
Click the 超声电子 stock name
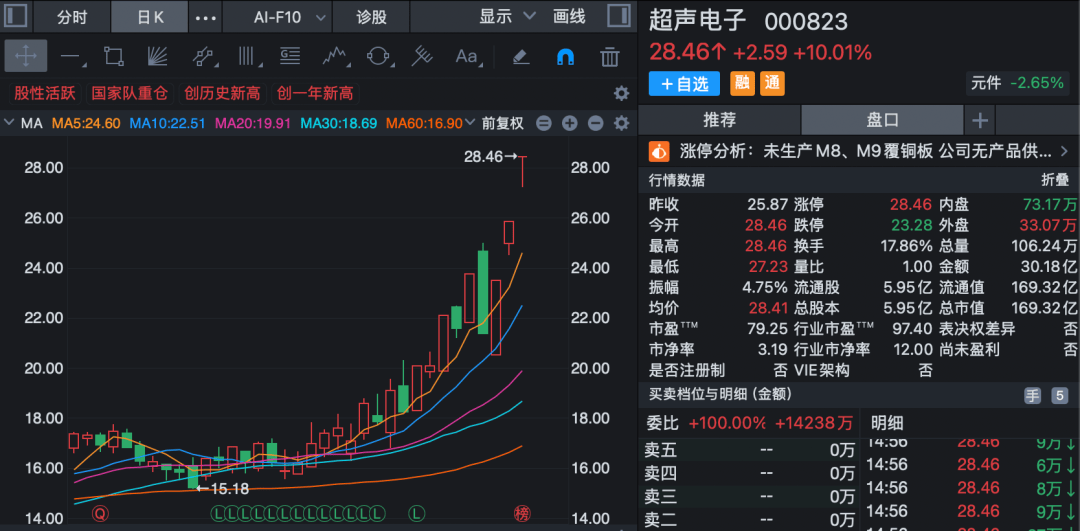point(698,21)
